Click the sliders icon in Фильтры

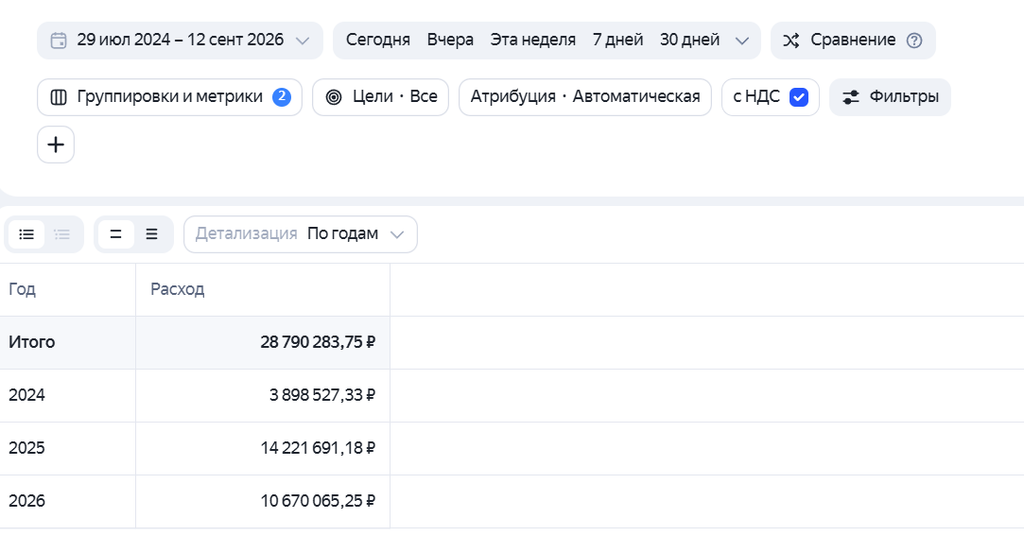click(850, 97)
